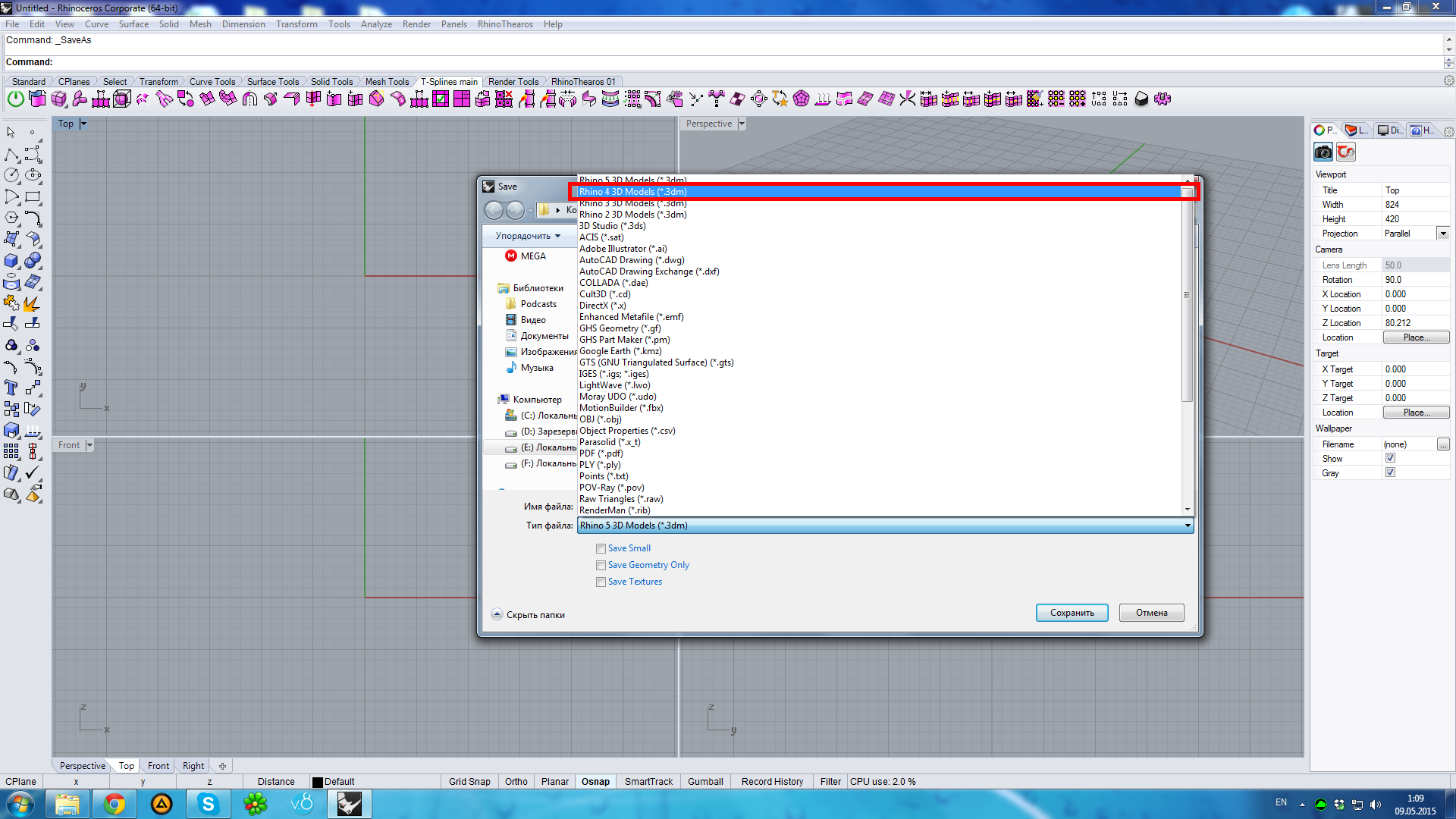Open the file type dropdown in Save dialog

(886, 526)
